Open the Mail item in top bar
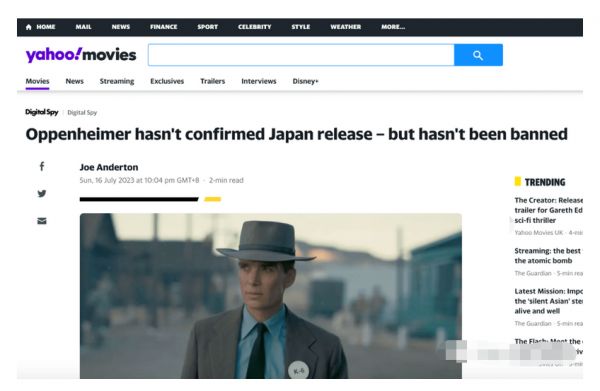This screenshot has height=391, width=600. pyautogui.click(x=83, y=27)
